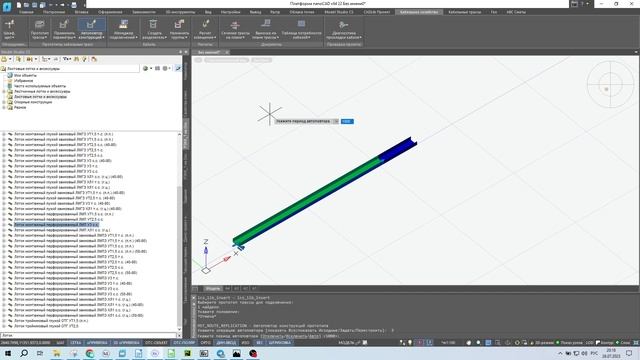640x360 pixels.
Task: Click the command line input area
Action: pyautogui.click(x=416, y=336)
